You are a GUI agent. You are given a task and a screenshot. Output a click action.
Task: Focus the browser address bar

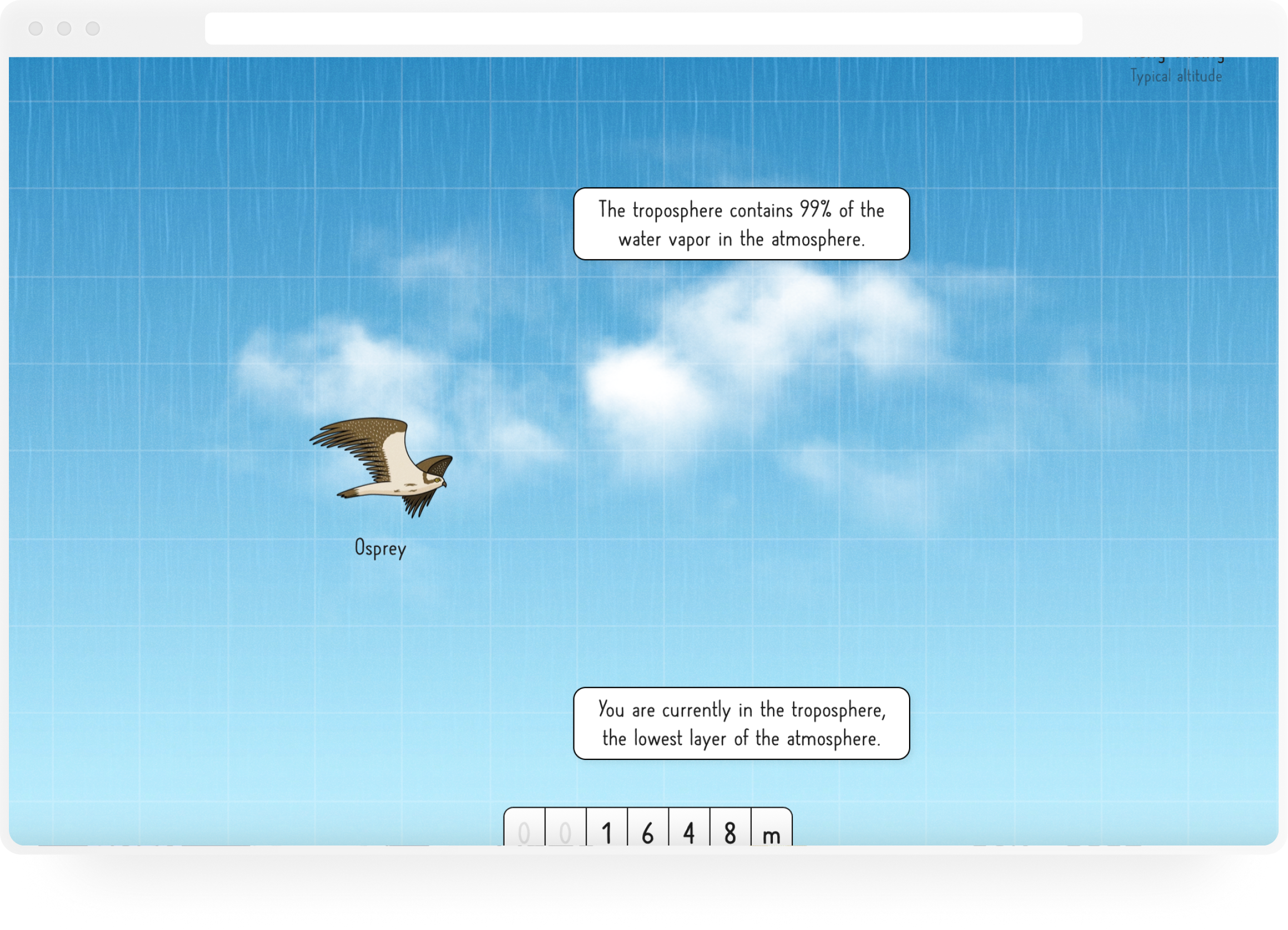(643, 28)
